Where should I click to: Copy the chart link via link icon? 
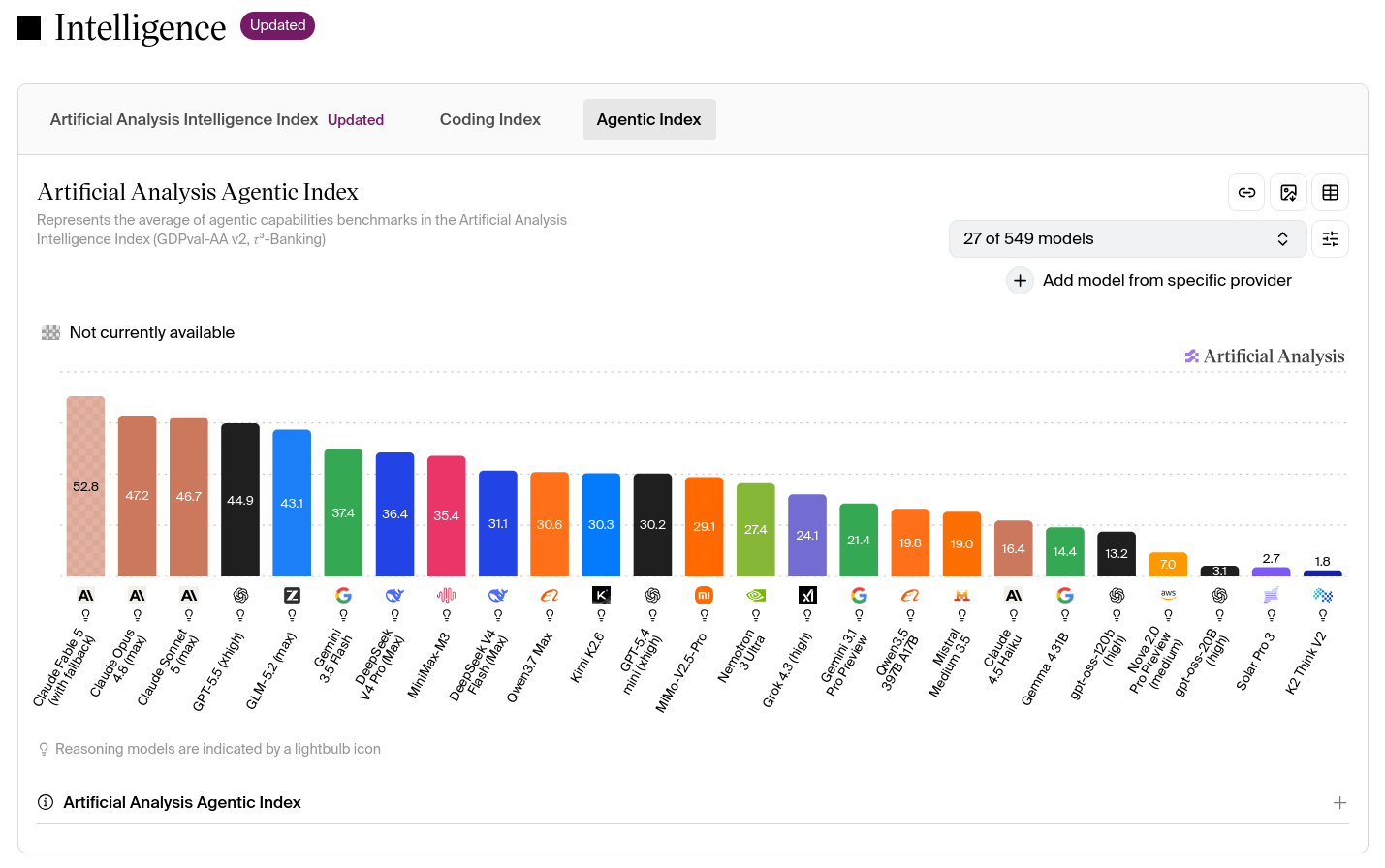click(1246, 192)
